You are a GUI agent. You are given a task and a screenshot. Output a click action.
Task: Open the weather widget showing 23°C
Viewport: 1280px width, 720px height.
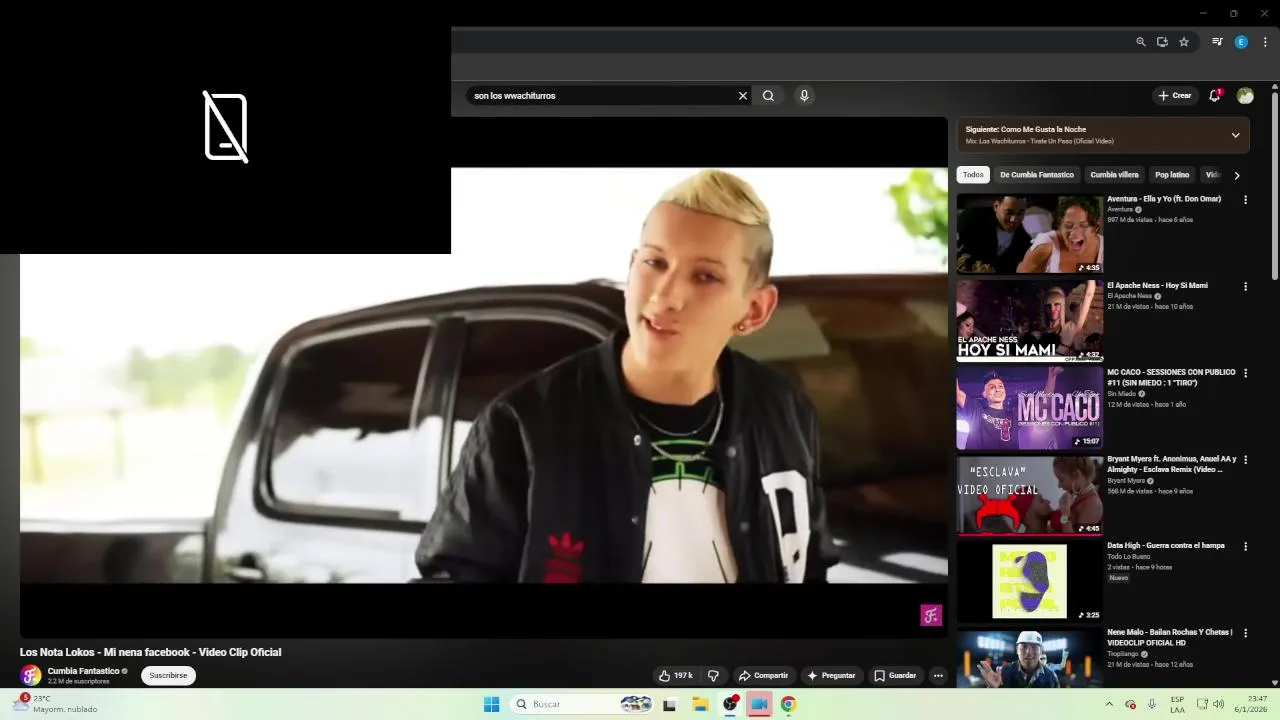57,704
